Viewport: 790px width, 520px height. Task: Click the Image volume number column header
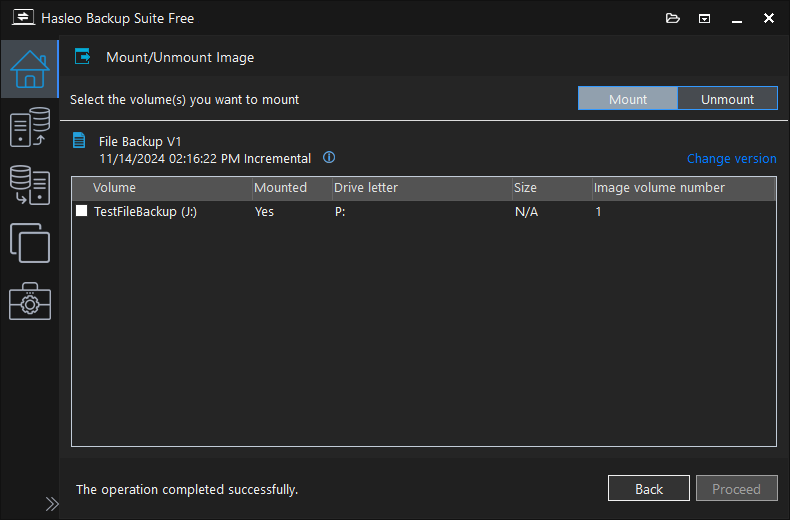click(684, 188)
